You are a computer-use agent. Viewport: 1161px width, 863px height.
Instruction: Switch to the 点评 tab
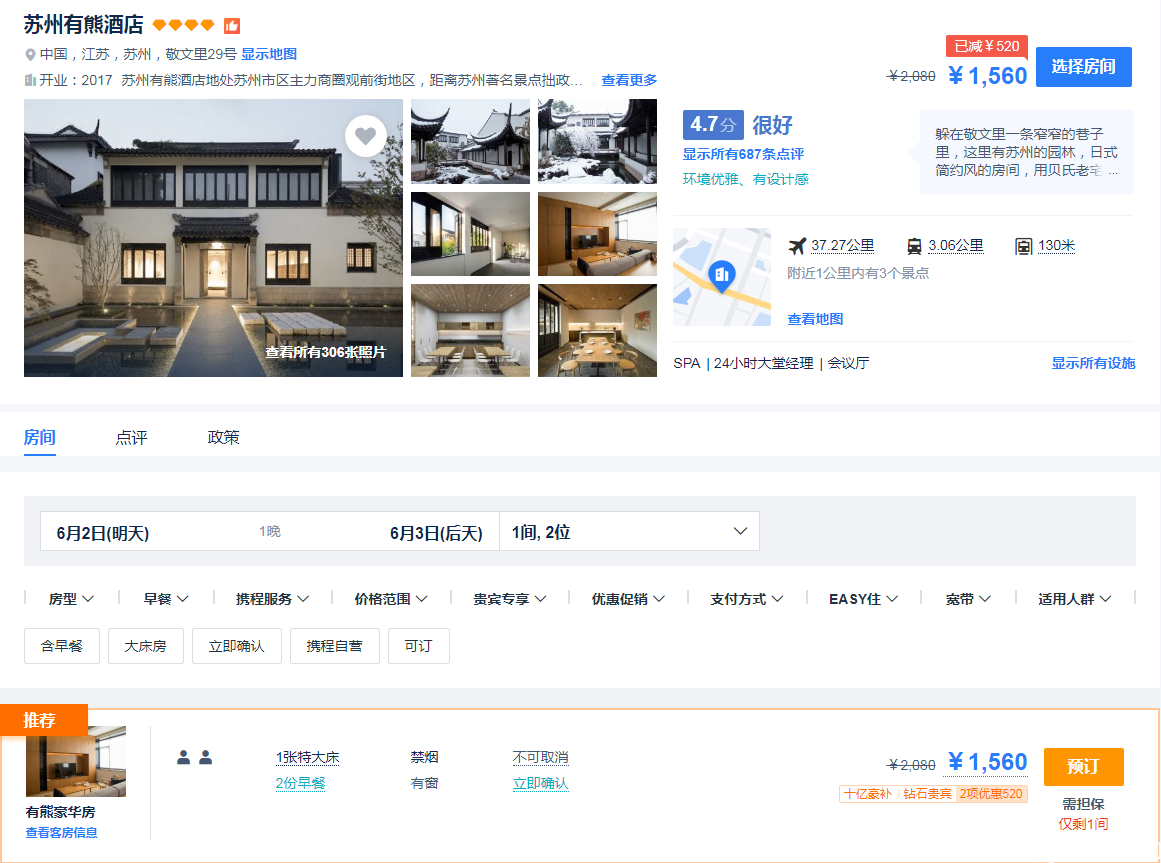pos(131,437)
